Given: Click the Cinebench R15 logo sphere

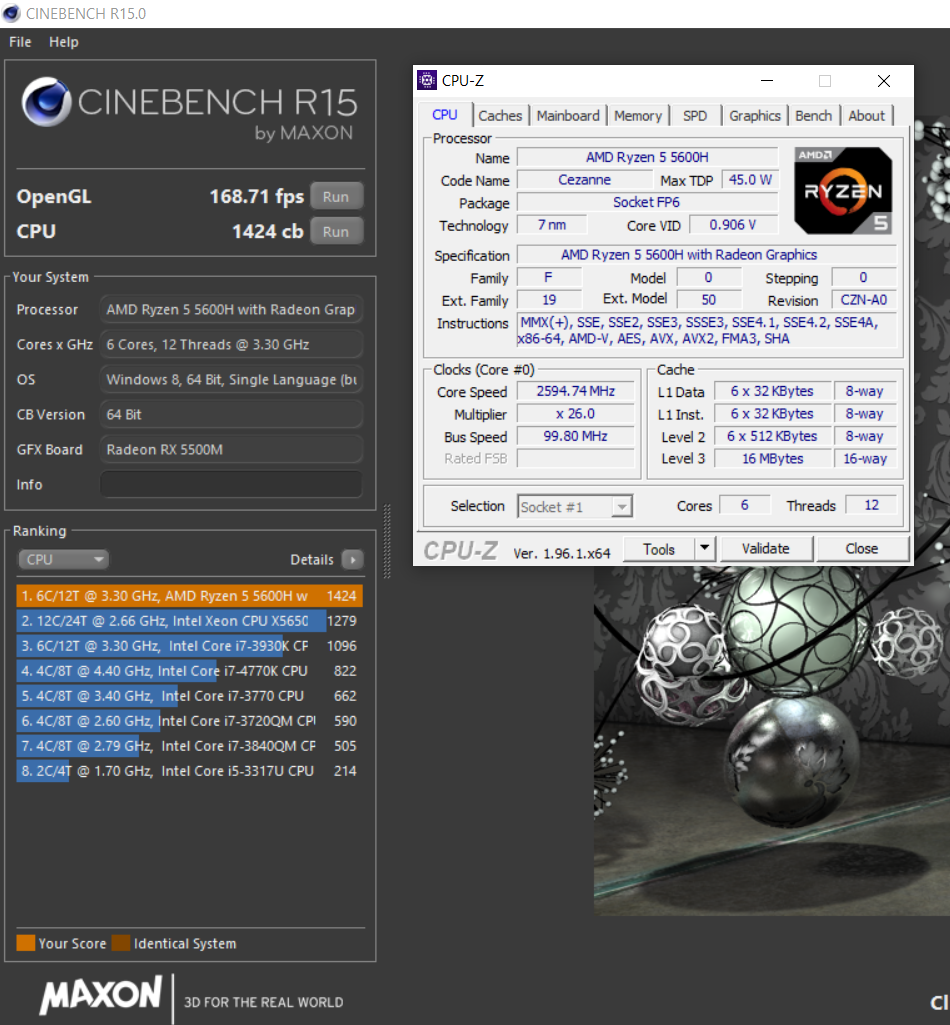Looking at the screenshot, I should pyautogui.click(x=46, y=102).
